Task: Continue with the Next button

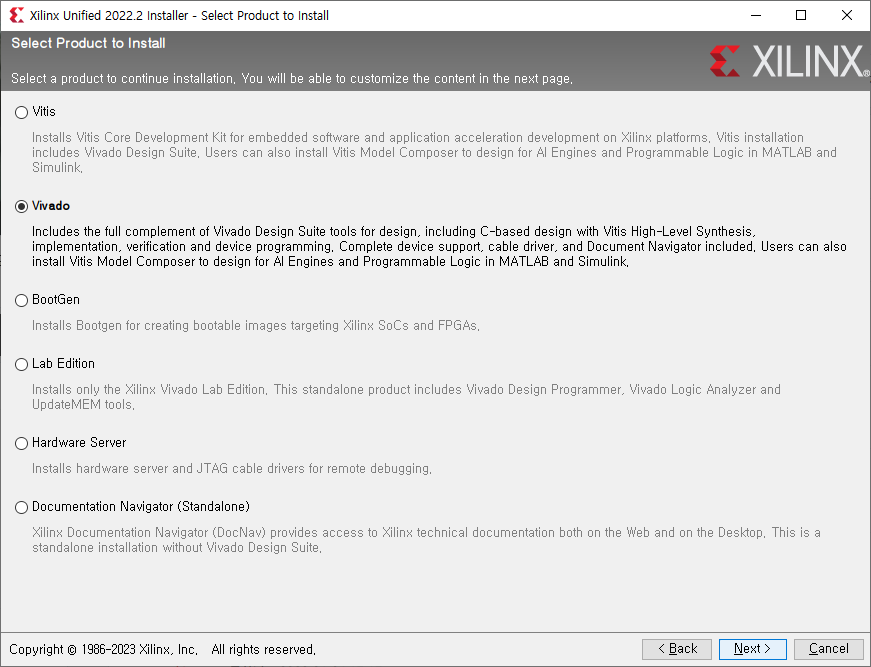Action: pos(752,649)
